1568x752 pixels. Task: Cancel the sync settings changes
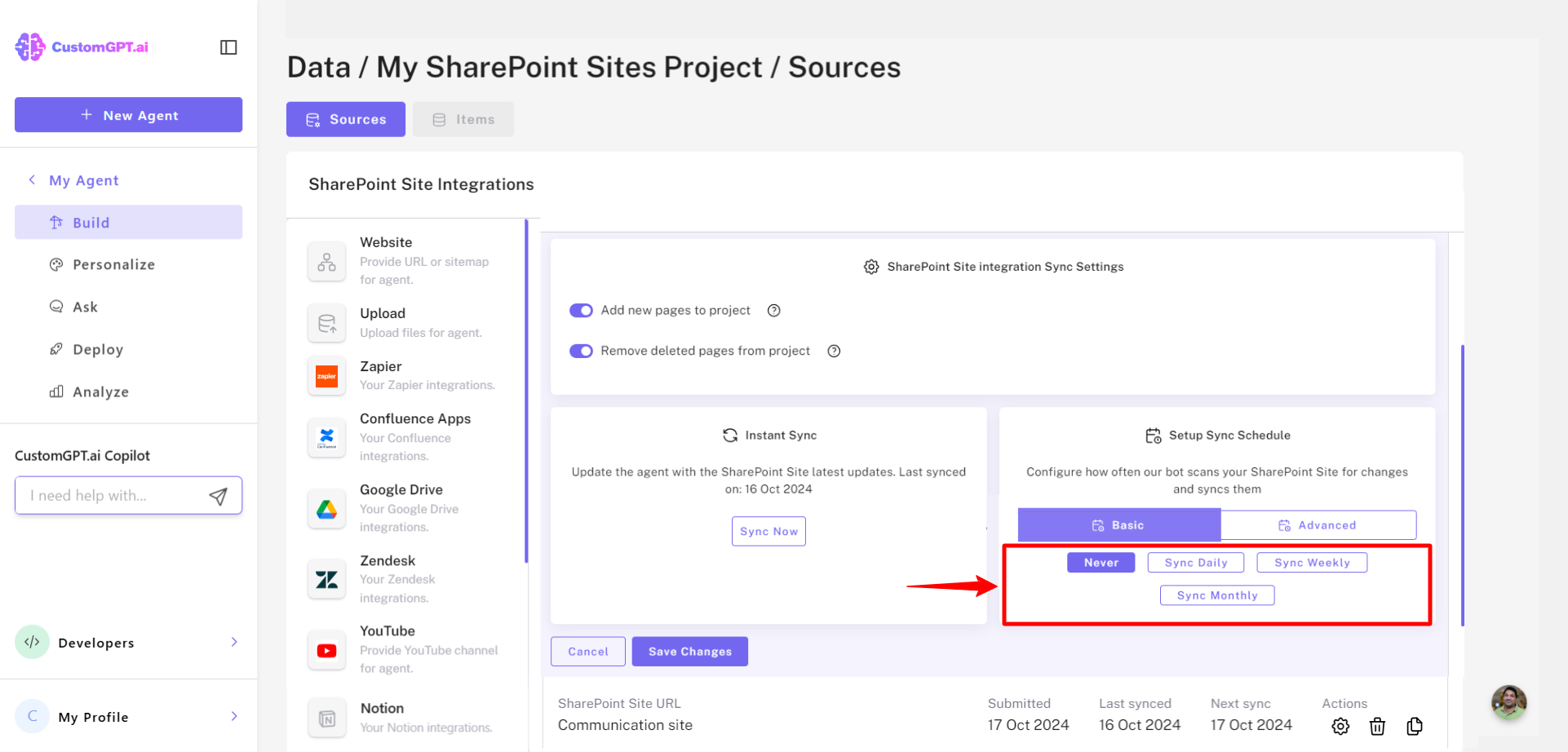pyautogui.click(x=588, y=652)
